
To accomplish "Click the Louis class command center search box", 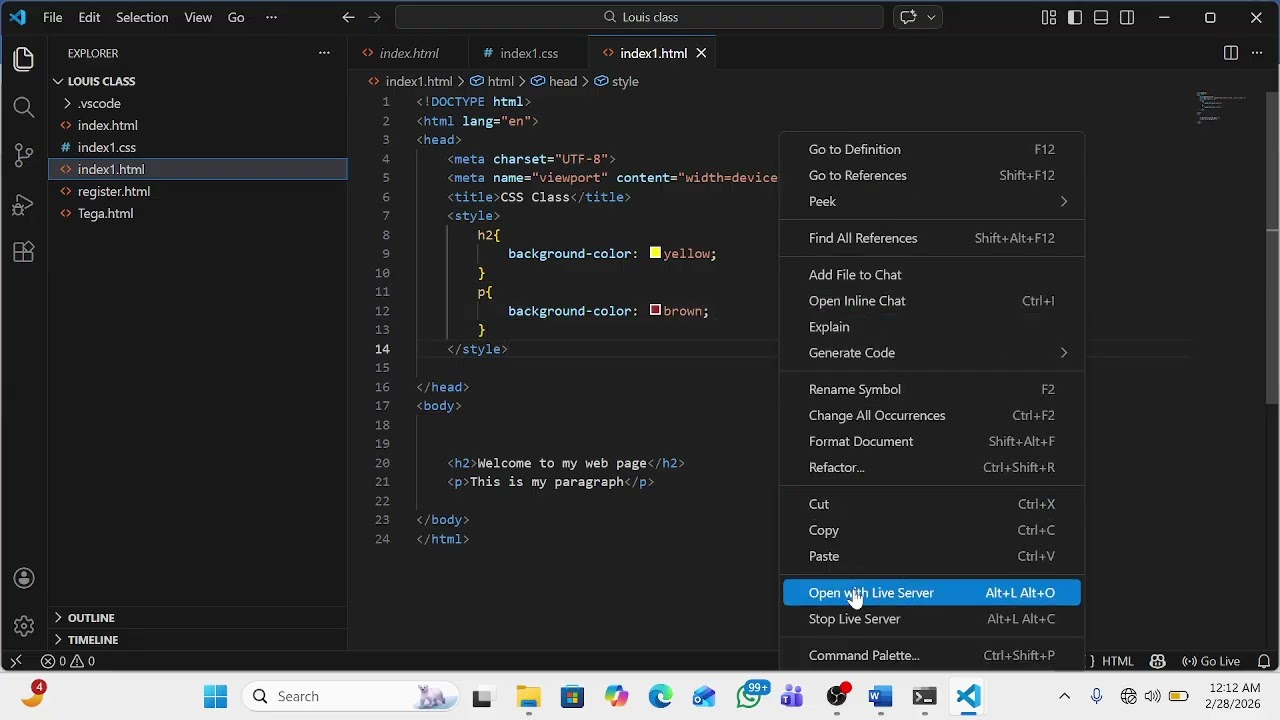I will click(x=639, y=17).
